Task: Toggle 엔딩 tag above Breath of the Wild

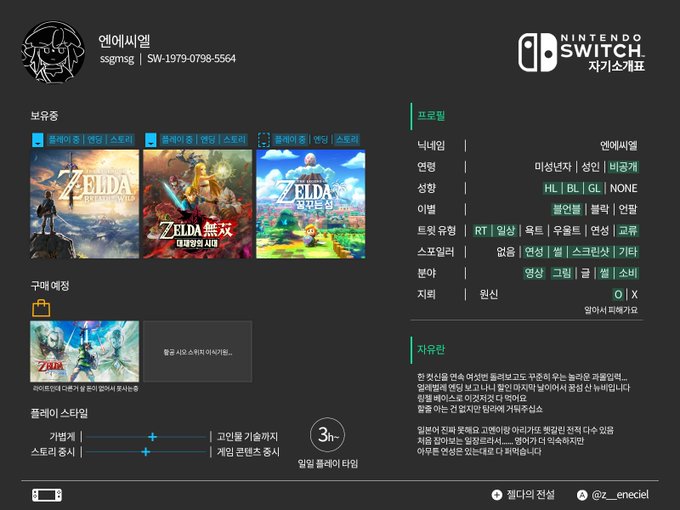Action: click(x=95, y=140)
